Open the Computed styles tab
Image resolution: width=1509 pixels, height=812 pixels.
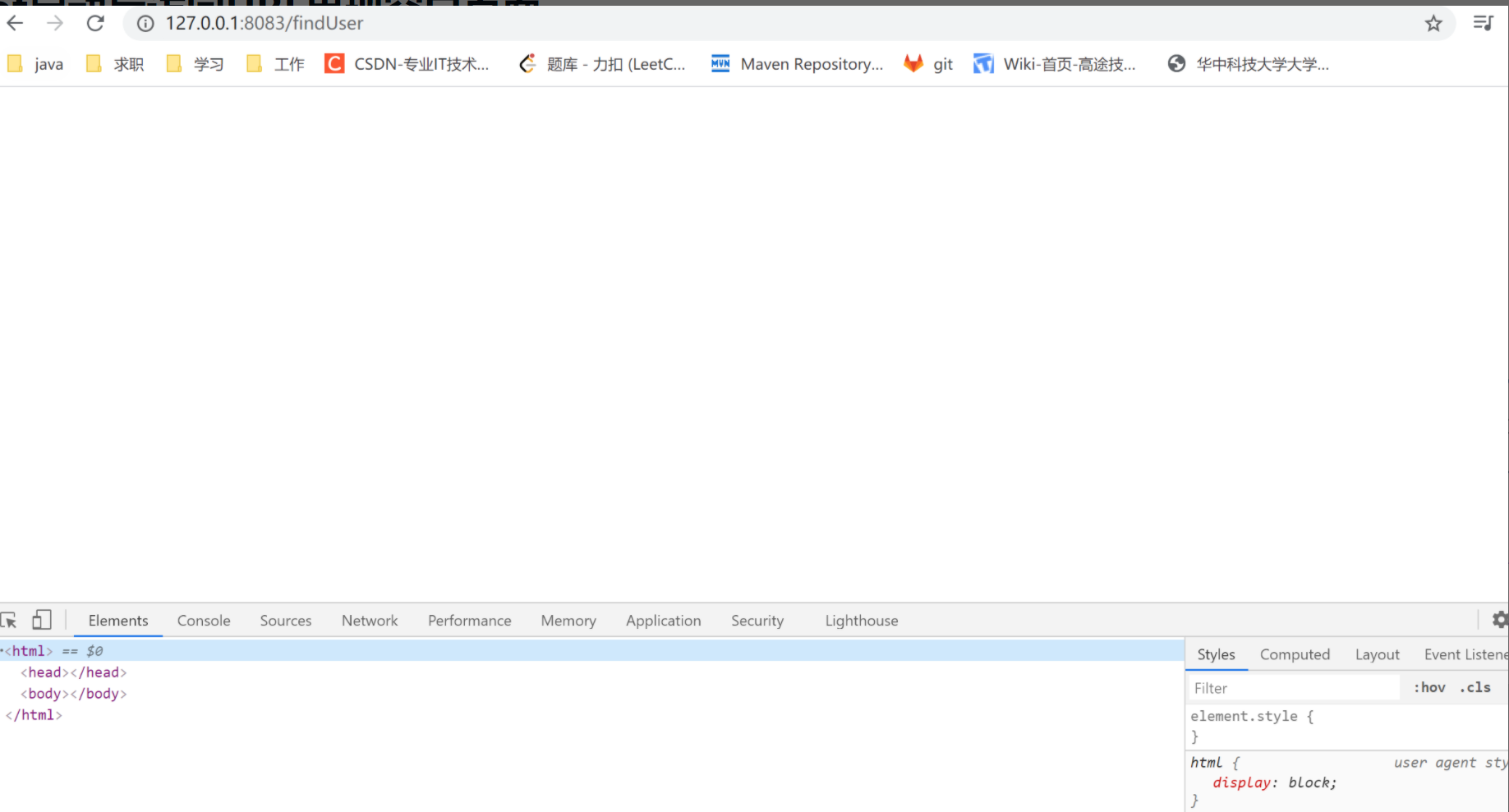(1295, 654)
